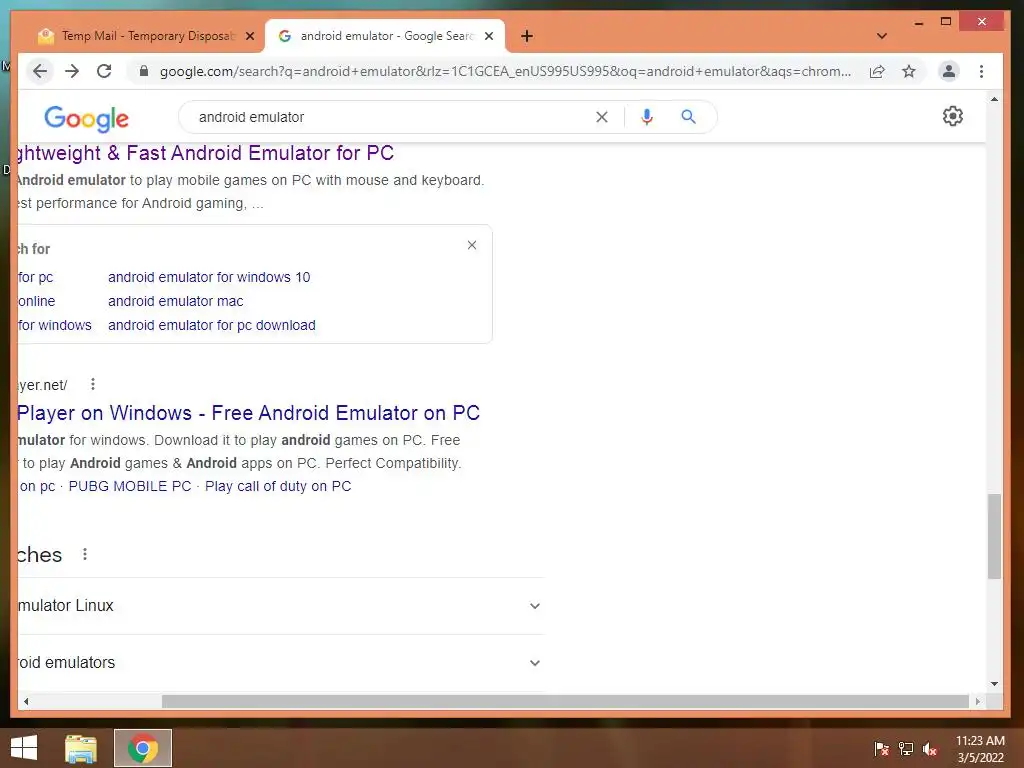Screen dimensions: 1024x768
Task: Bookmark this page with the star
Action: click(x=908, y=71)
